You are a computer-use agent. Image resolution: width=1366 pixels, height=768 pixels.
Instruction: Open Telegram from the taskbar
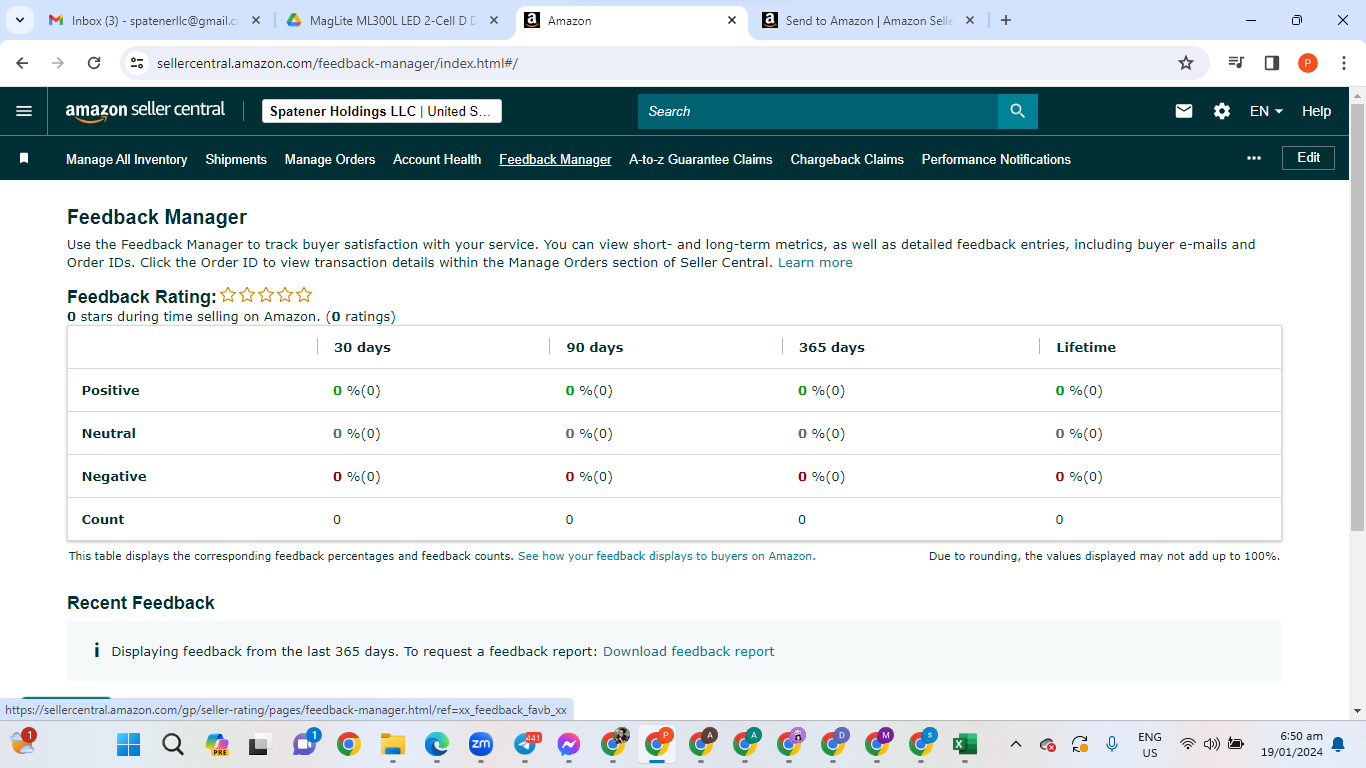[x=526, y=744]
